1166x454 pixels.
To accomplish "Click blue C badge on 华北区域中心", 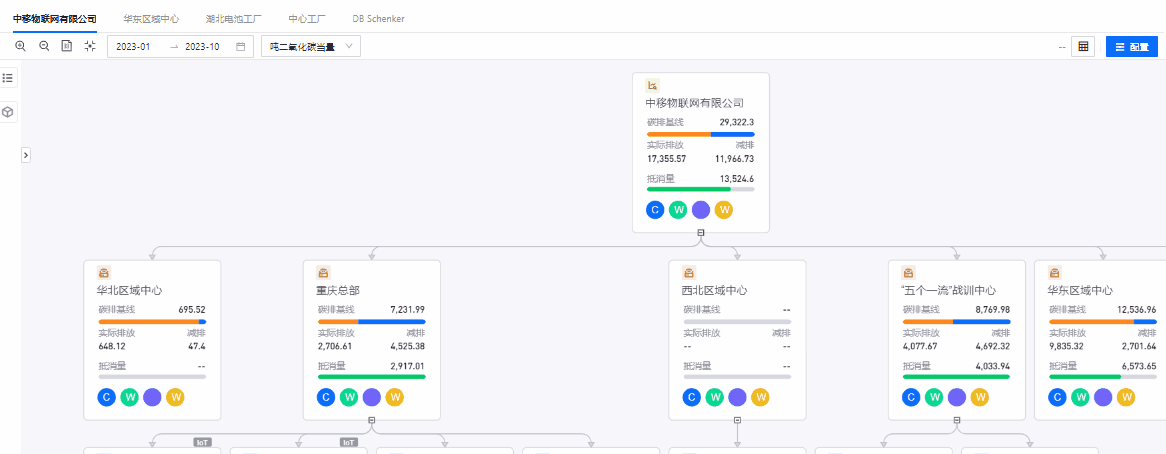I will click(107, 397).
